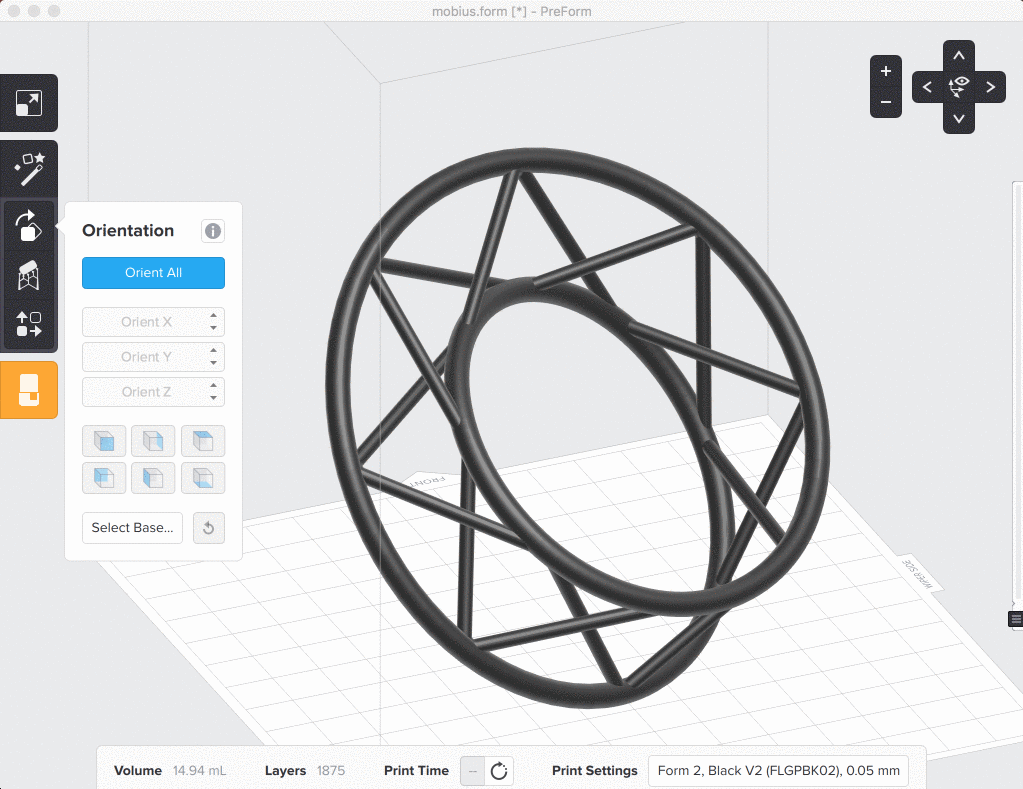
Task: Rotate view right with the right chevron
Action: 990,87
